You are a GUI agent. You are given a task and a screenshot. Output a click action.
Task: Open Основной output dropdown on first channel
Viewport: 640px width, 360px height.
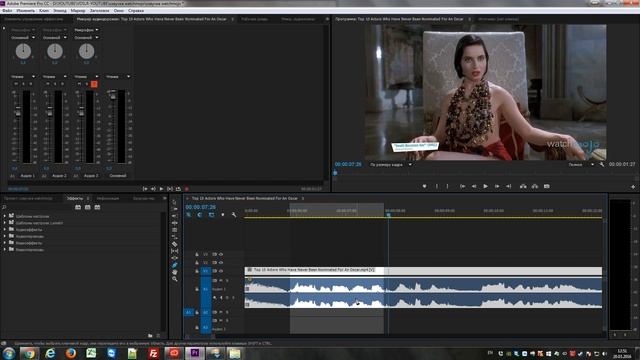pyautogui.click(x=23, y=38)
